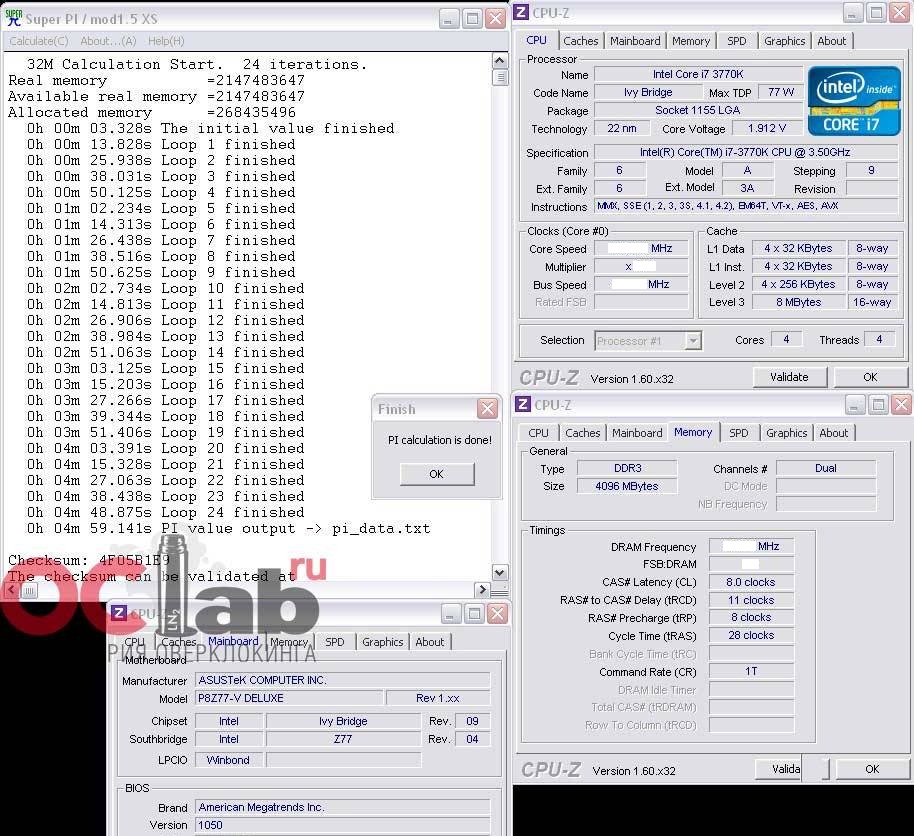Open the Calculate(C) menu in Super PI
Screen dimensions: 914x836
tap(38, 41)
